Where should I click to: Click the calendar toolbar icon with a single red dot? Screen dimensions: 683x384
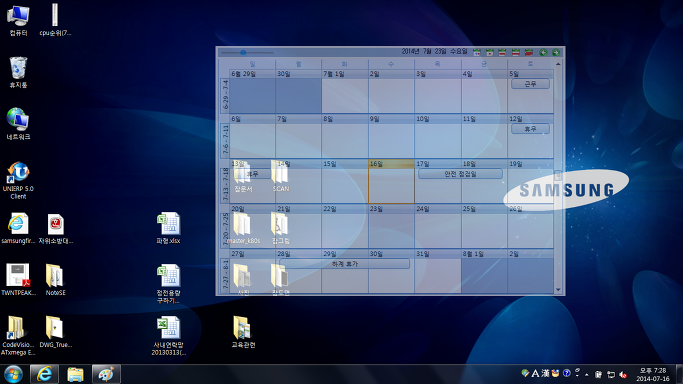490,53
